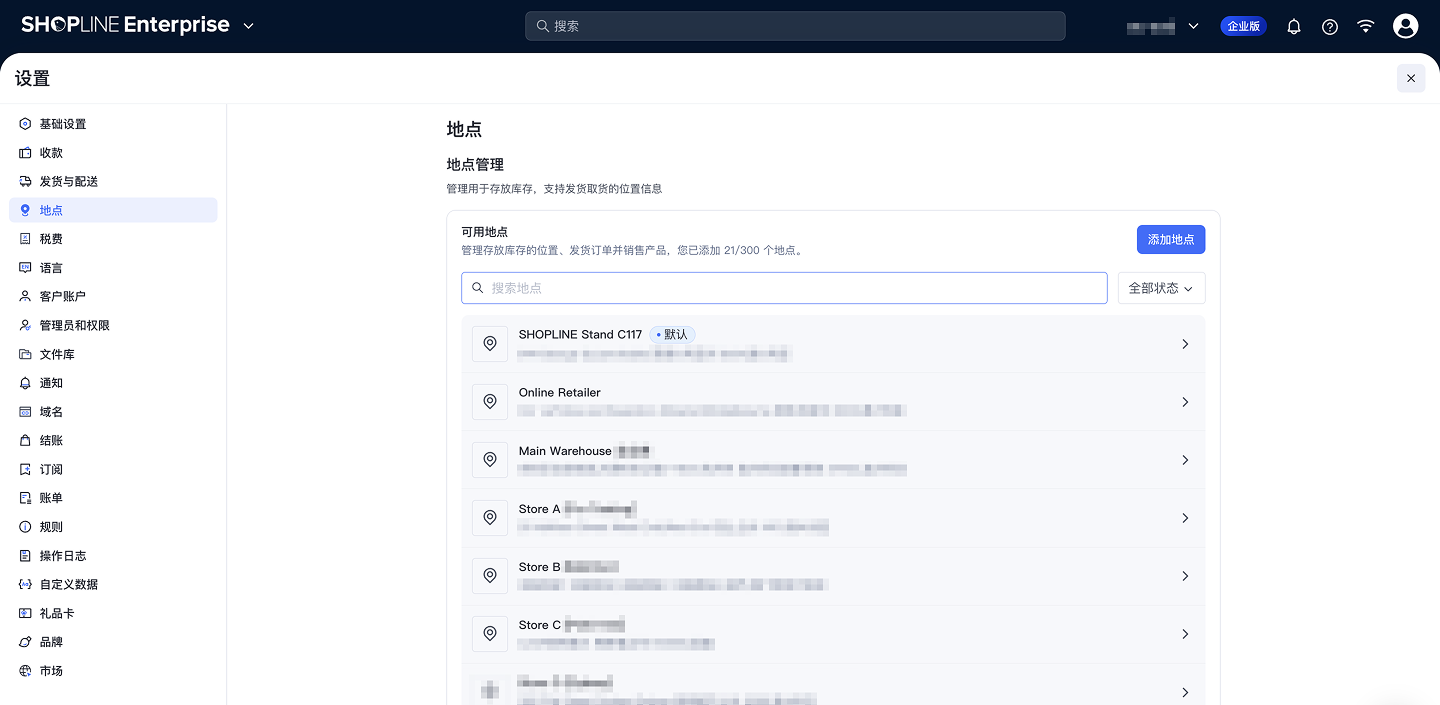1440x705 pixels.
Task: Click the 企业版 enterprise badge
Action: tap(1243, 26)
